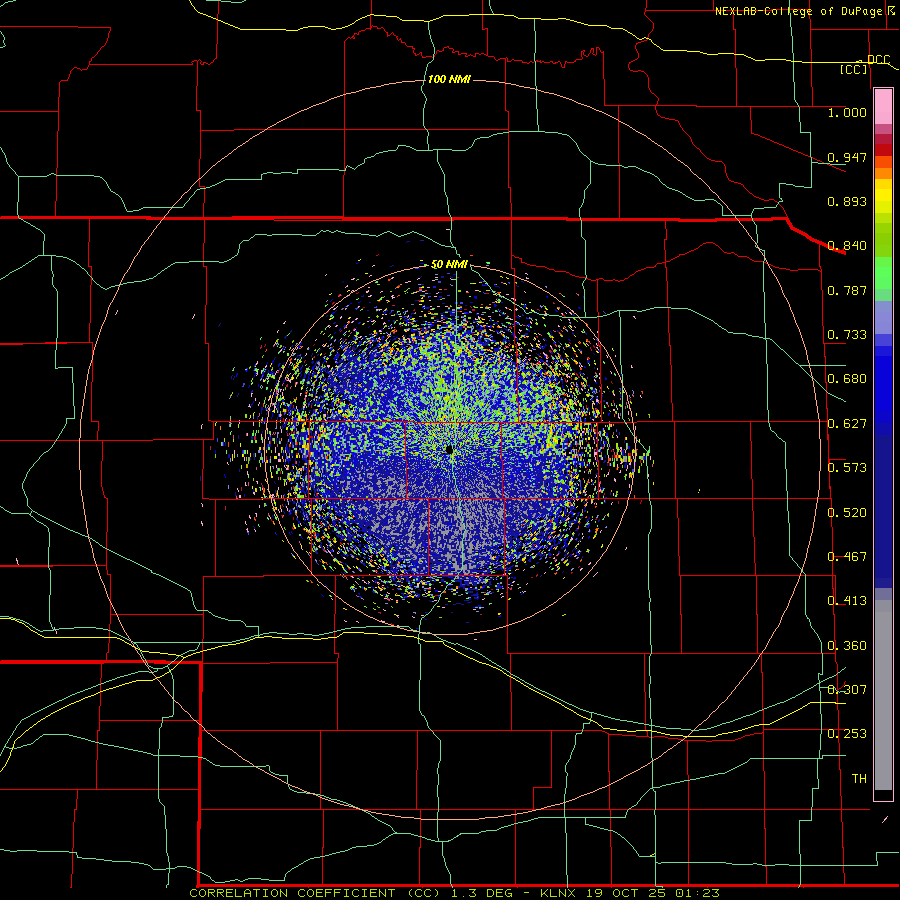The height and width of the screenshot is (900, 900).
Task: Click the black radar site dot at center
Action: coord(449,449)
